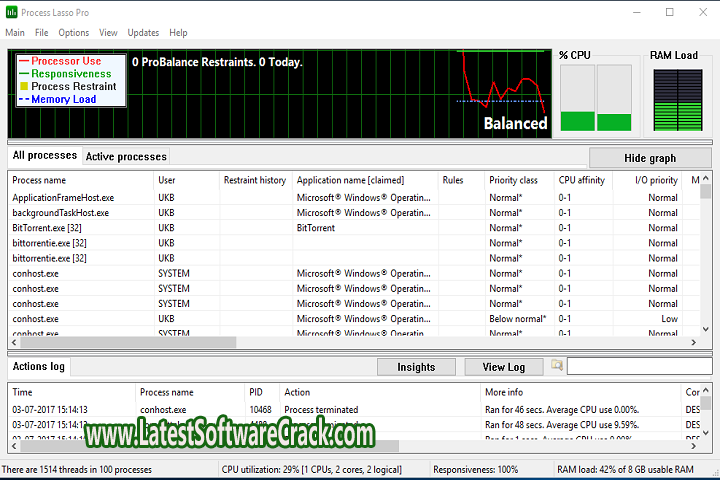Click the View Log button
Viewport: 720px width, 480px height.
pyautogui.click(x=503, y=367)
